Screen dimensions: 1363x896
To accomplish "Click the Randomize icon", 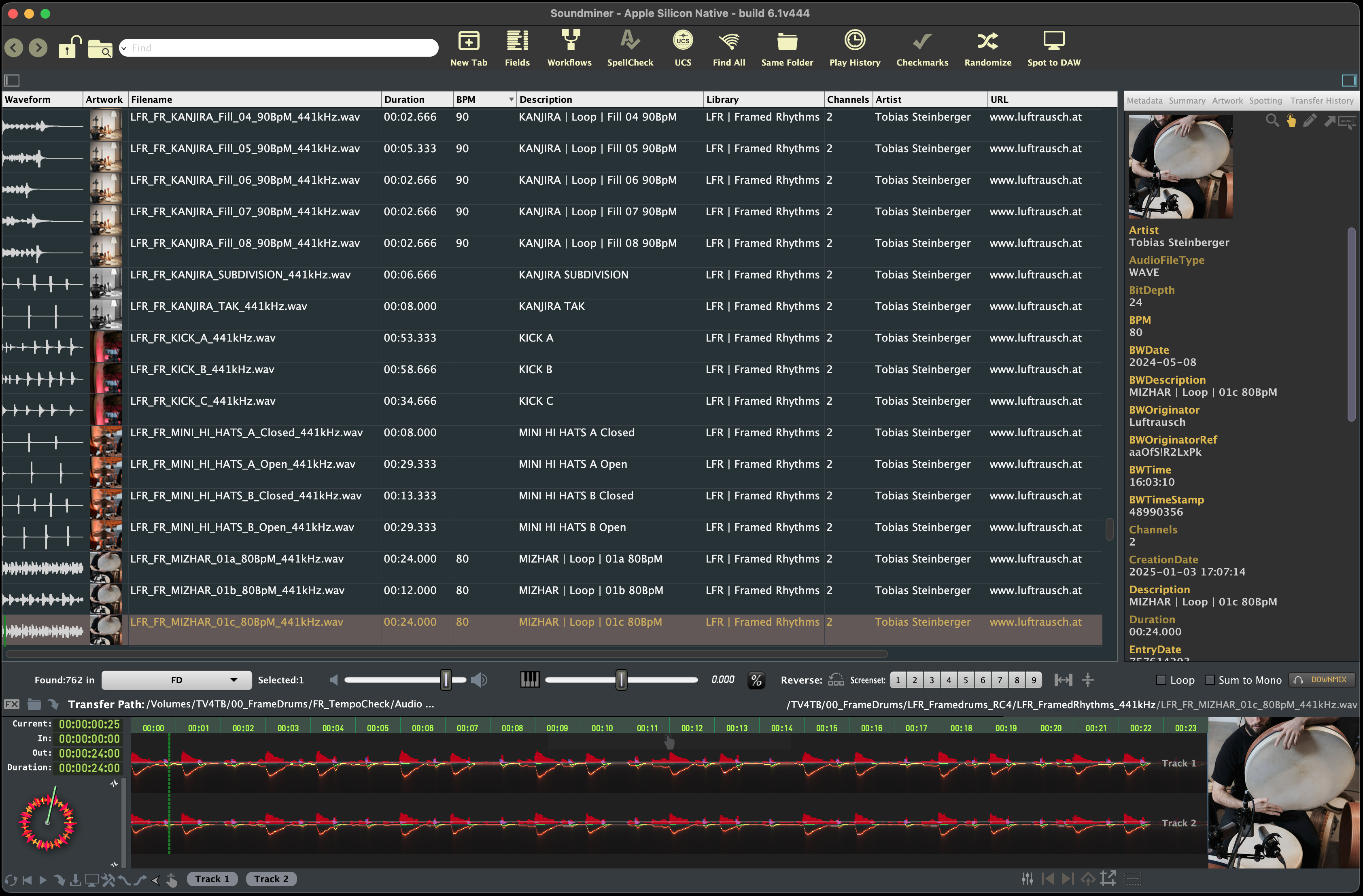I will click(987, 48).
